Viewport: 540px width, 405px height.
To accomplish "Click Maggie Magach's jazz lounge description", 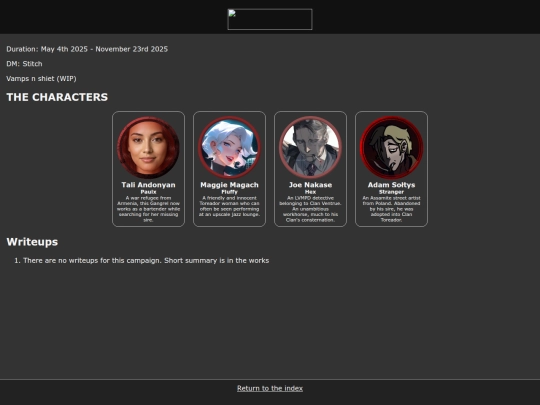I will (x=229, y=206).
